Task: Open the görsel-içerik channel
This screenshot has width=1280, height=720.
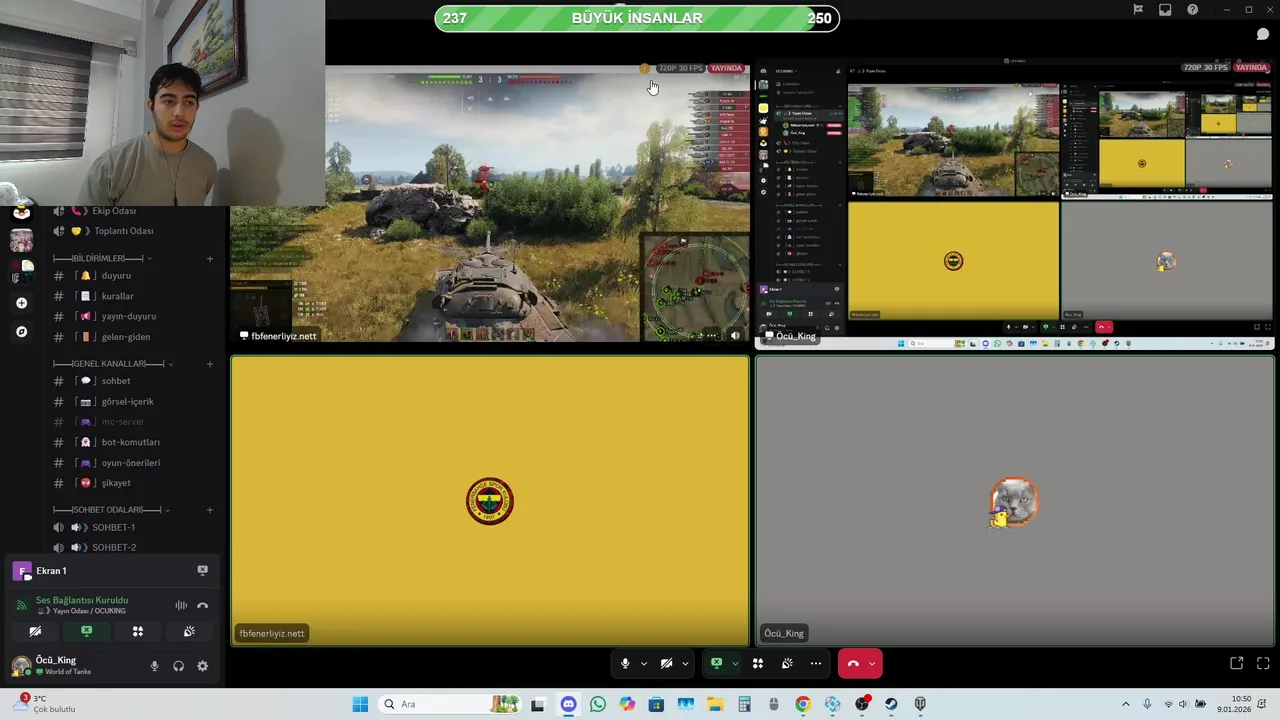Action: [133, 401]
